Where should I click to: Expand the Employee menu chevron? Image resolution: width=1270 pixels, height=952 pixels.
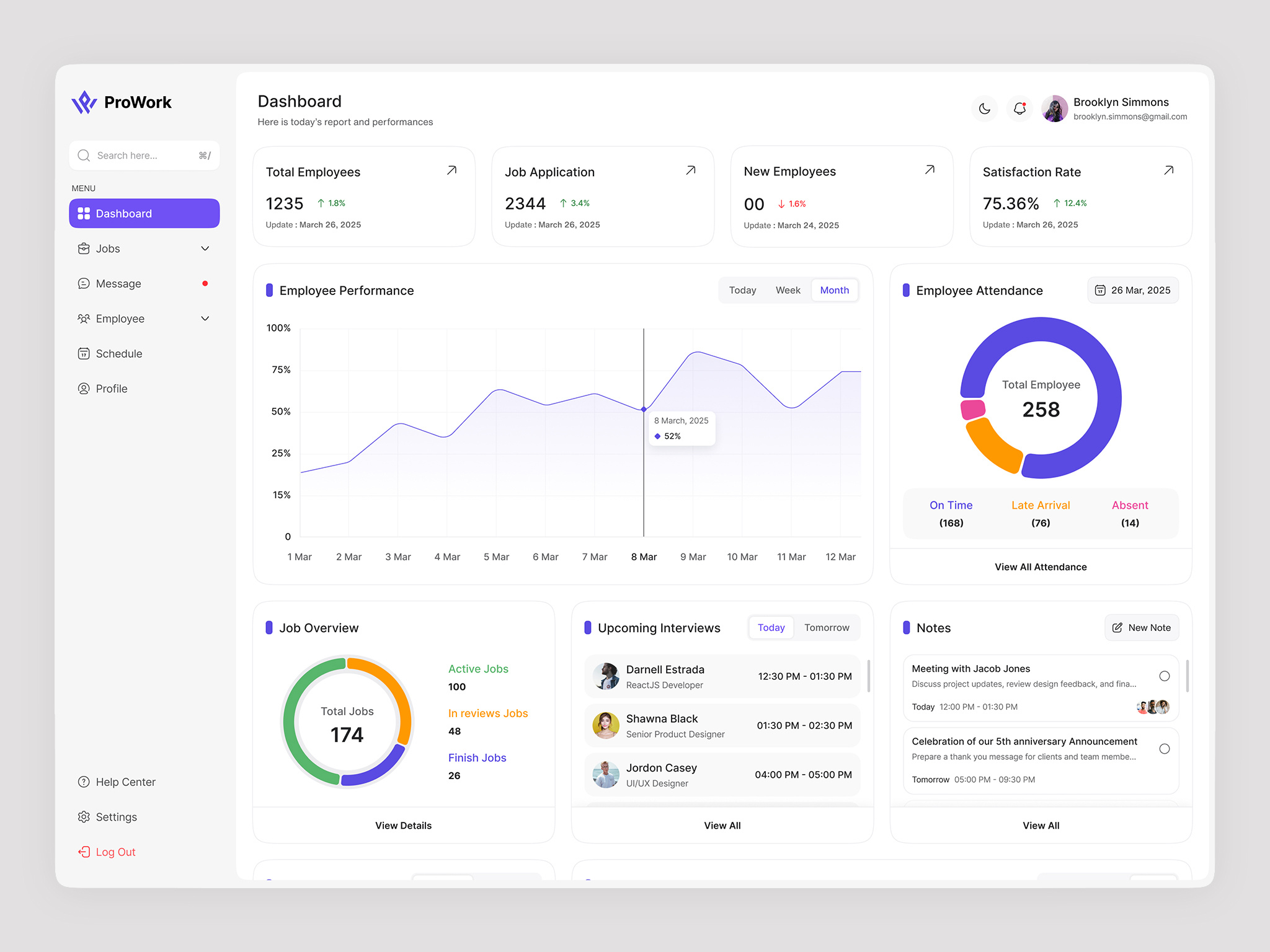pos(205,318)
